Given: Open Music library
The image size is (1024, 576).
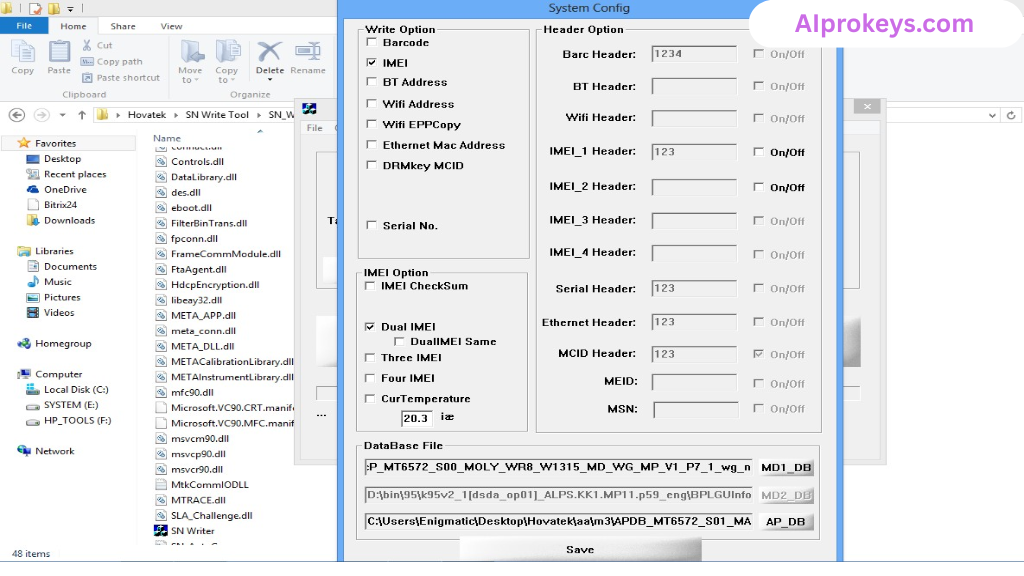Looking at the screenshot, I should (57, 281).
